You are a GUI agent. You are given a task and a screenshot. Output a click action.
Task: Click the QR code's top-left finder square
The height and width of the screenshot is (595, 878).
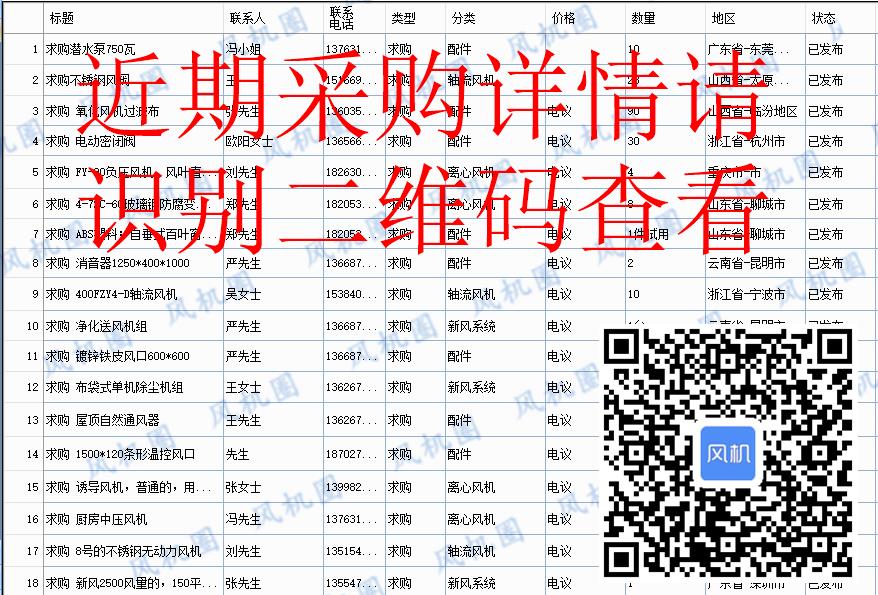click(625, 349)
